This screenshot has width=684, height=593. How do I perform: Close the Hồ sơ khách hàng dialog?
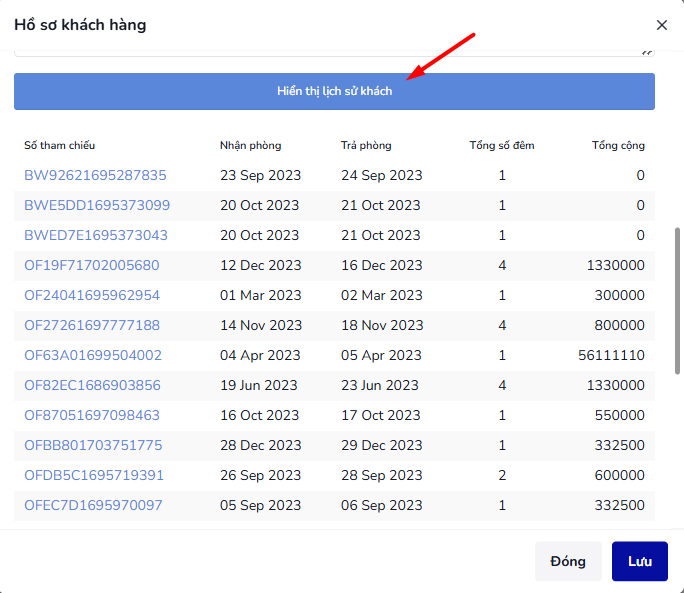pyautogui.click(x=662, y=25)
